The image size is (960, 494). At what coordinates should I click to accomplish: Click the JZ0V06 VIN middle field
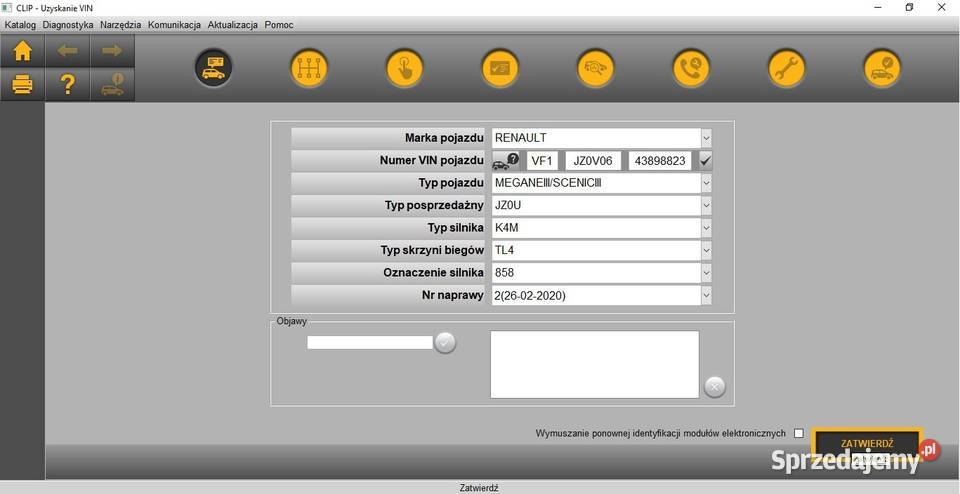click(593, 161)
